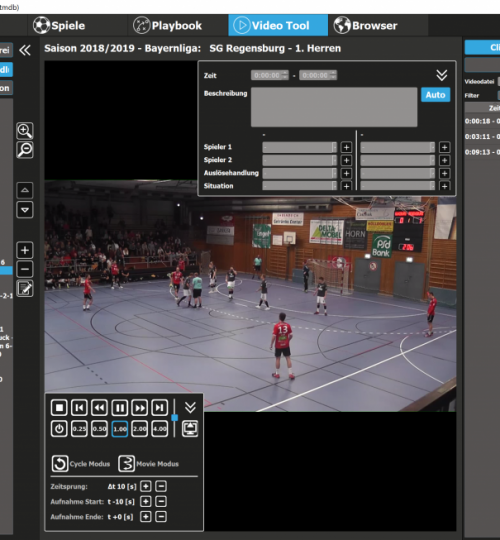
Task: Click the up triangle arrow button
Action: coord(25,190)
